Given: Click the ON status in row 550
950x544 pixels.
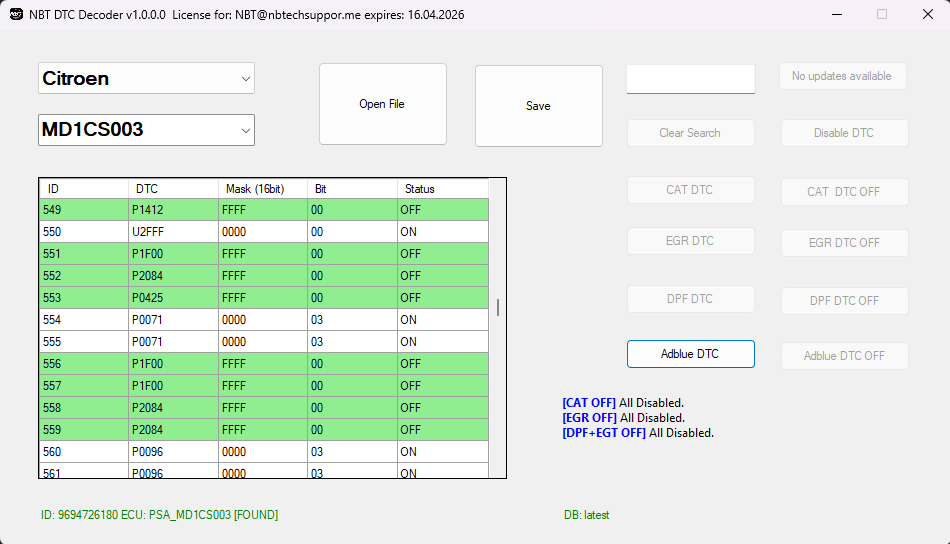Looking at the screenshot, I should click(443, 231).
